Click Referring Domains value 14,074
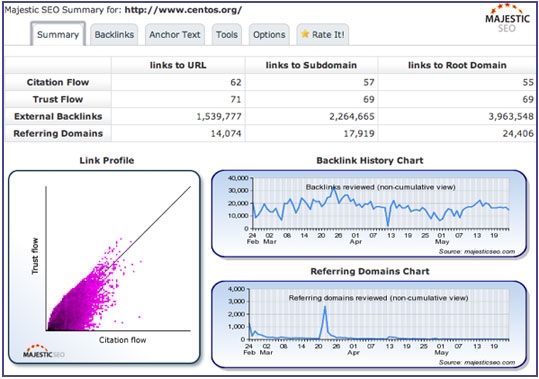The image size is (539, 379). tap(226, 134)
